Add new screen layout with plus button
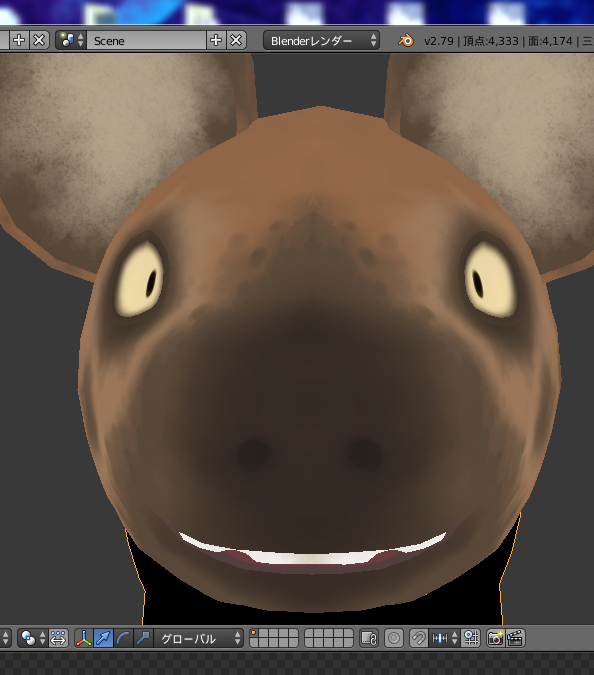 pos(19,40)
